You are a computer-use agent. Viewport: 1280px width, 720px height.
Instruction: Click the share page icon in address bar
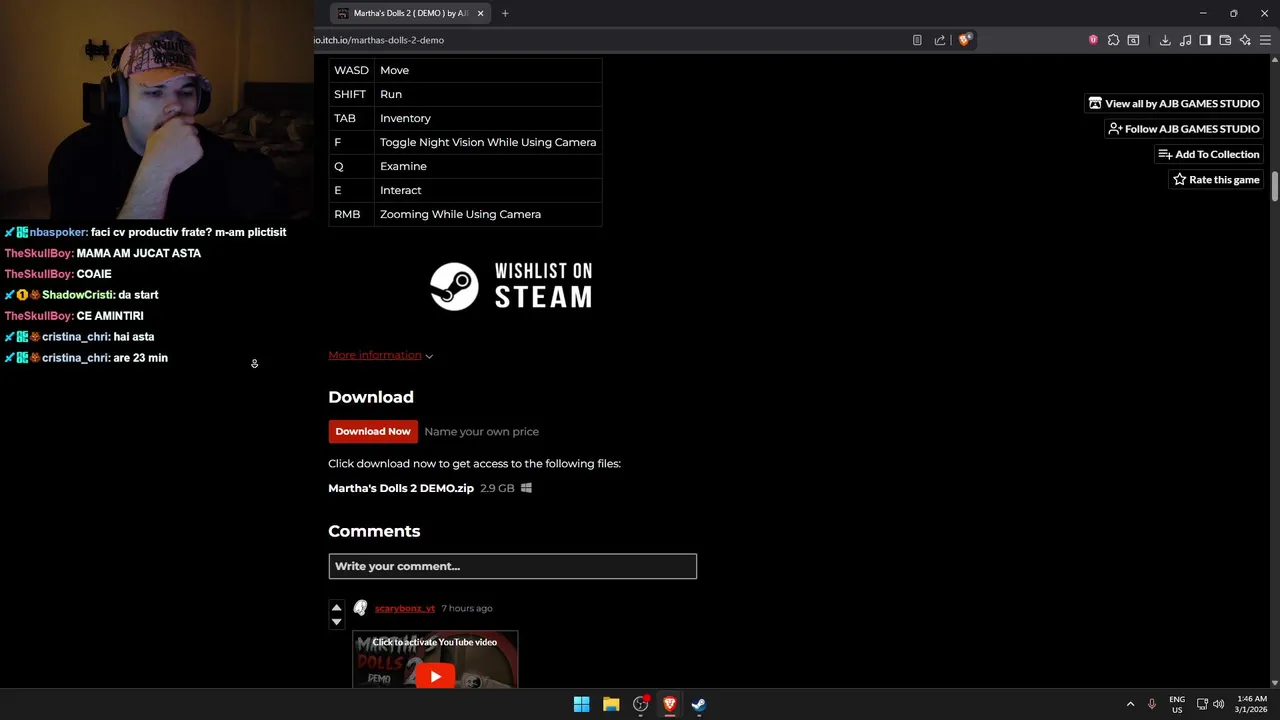(x=940, y=40)
